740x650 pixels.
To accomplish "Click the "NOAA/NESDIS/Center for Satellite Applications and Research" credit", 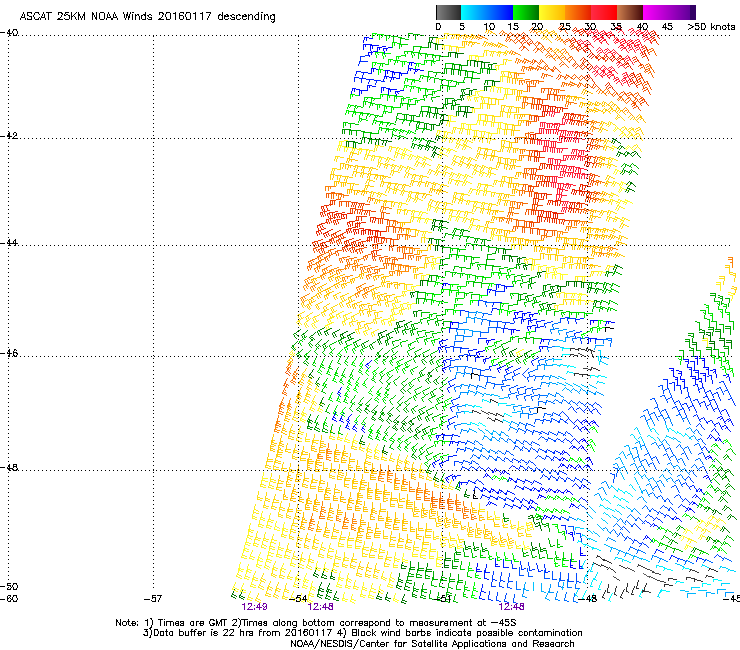I will pos(432,644).
